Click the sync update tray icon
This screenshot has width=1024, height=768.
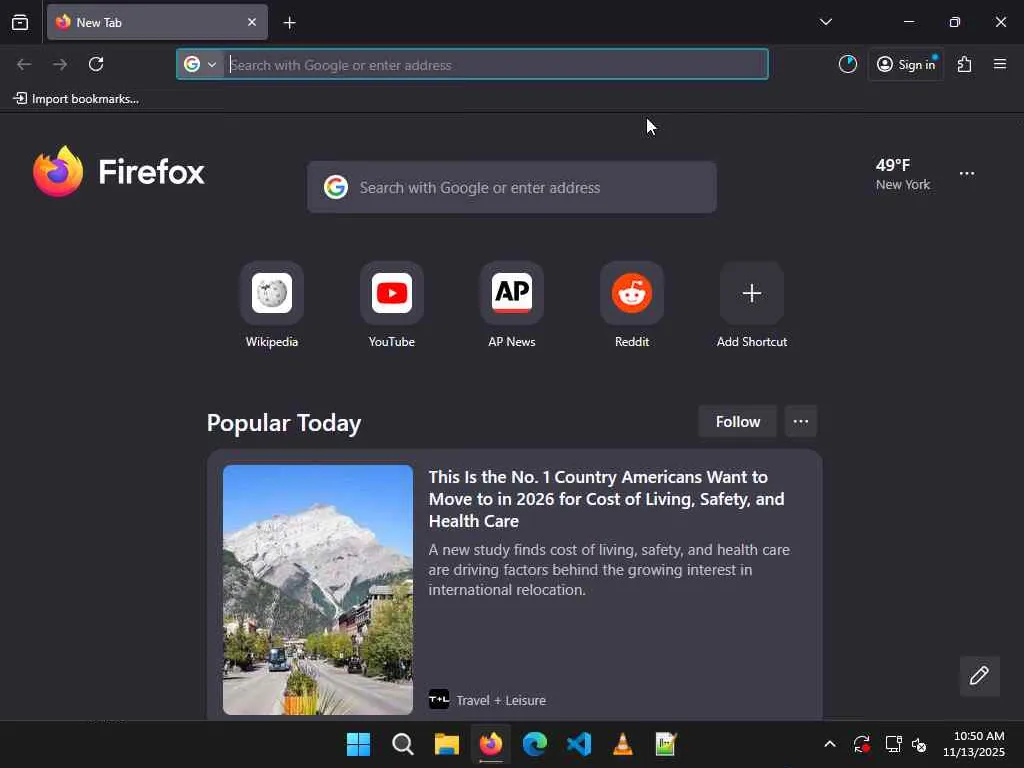(x=861, y=744)
